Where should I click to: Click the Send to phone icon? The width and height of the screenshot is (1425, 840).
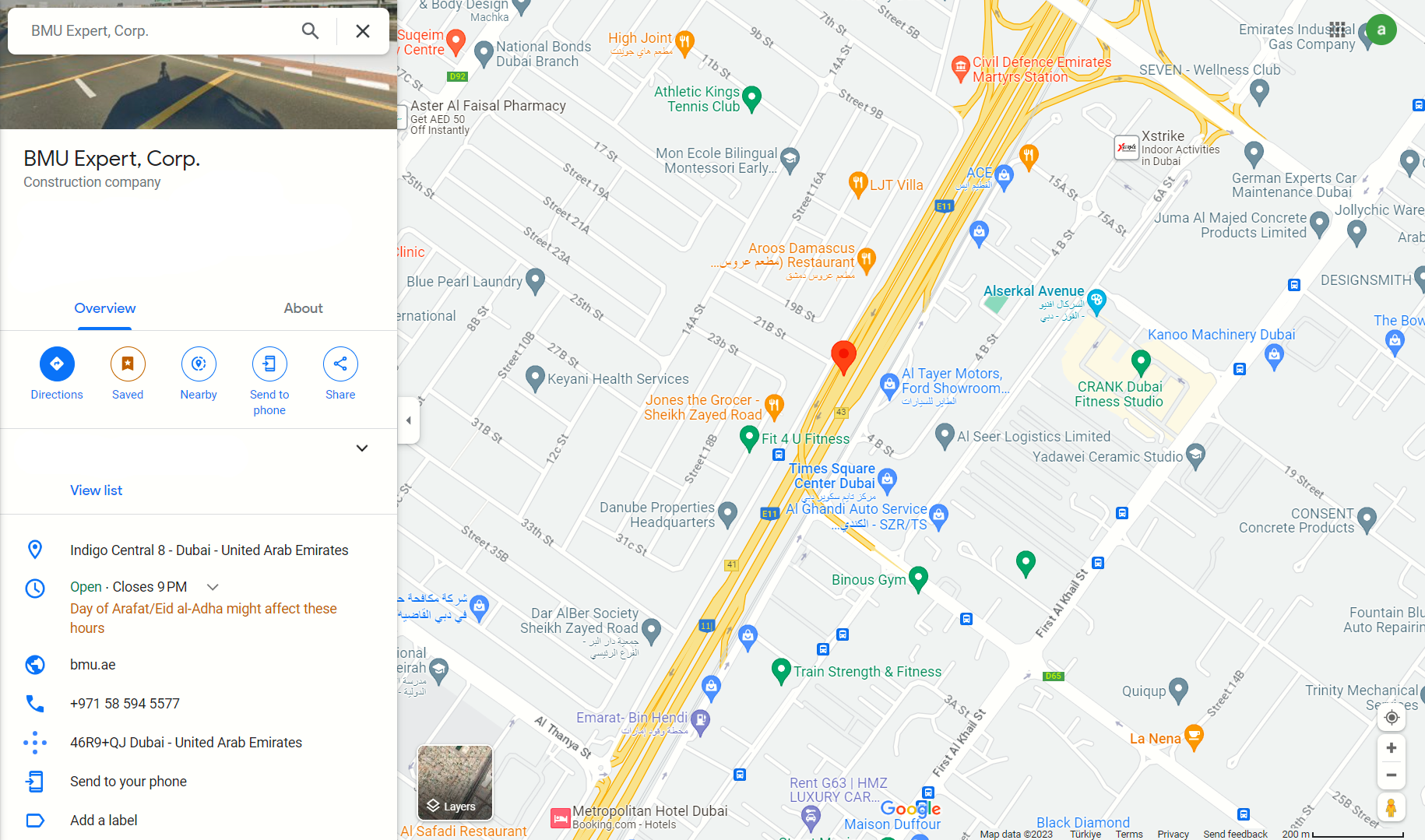[269, 364]
